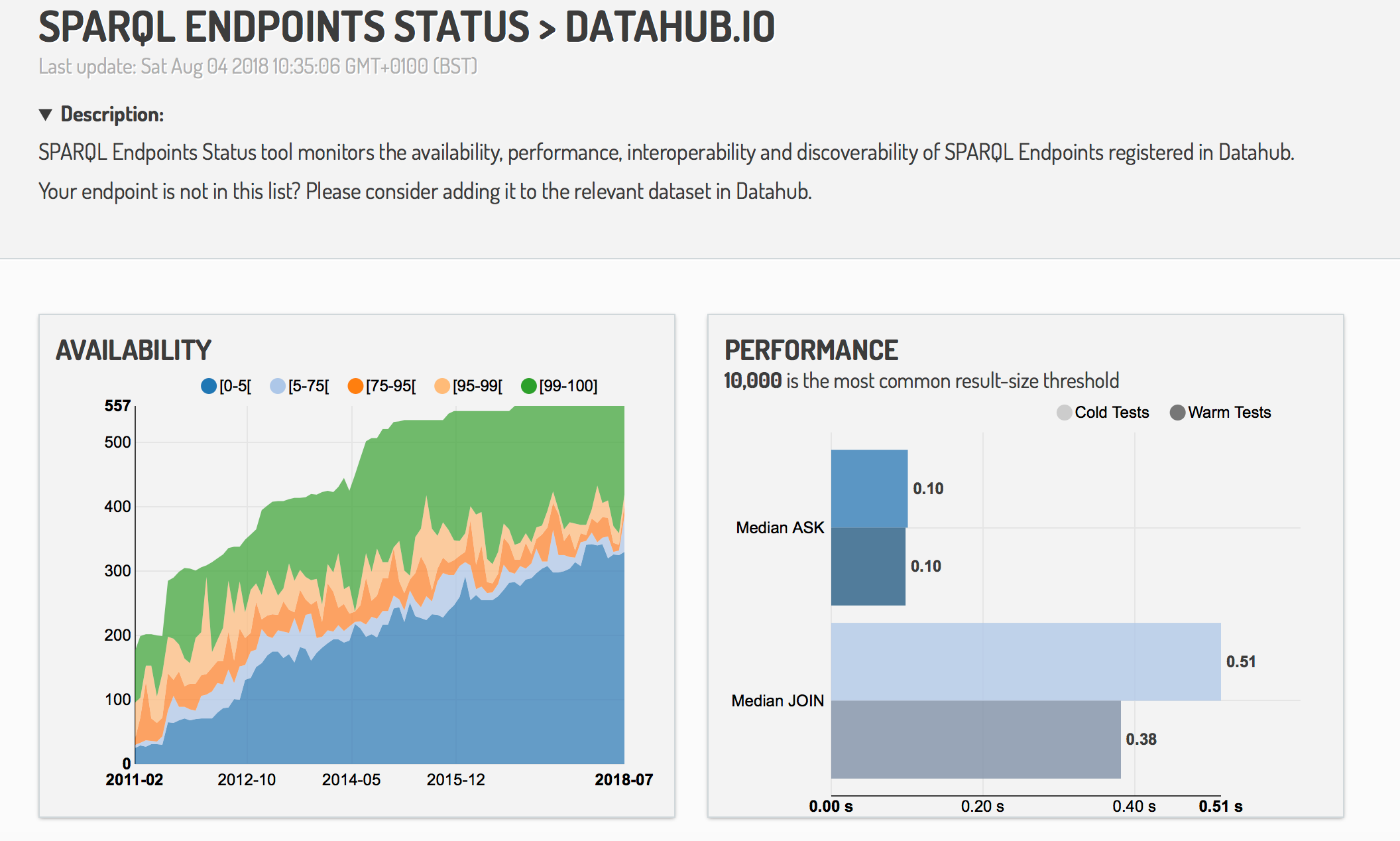This screenshot has width=1400, height=841.
Task: Click the 2012-10 date on availability axis
Action: (x=247, y=780)
